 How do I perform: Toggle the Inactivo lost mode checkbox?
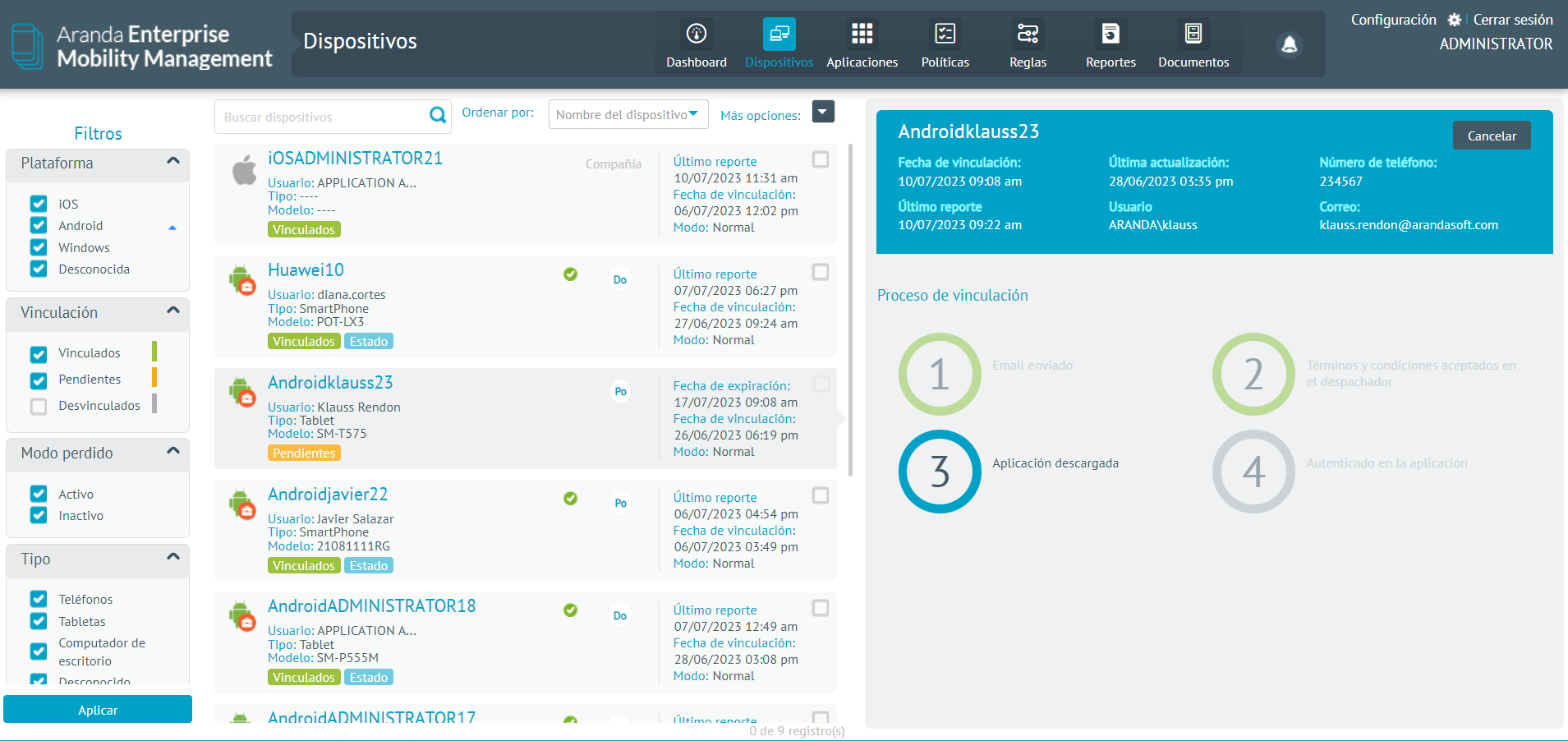[39, 515]
